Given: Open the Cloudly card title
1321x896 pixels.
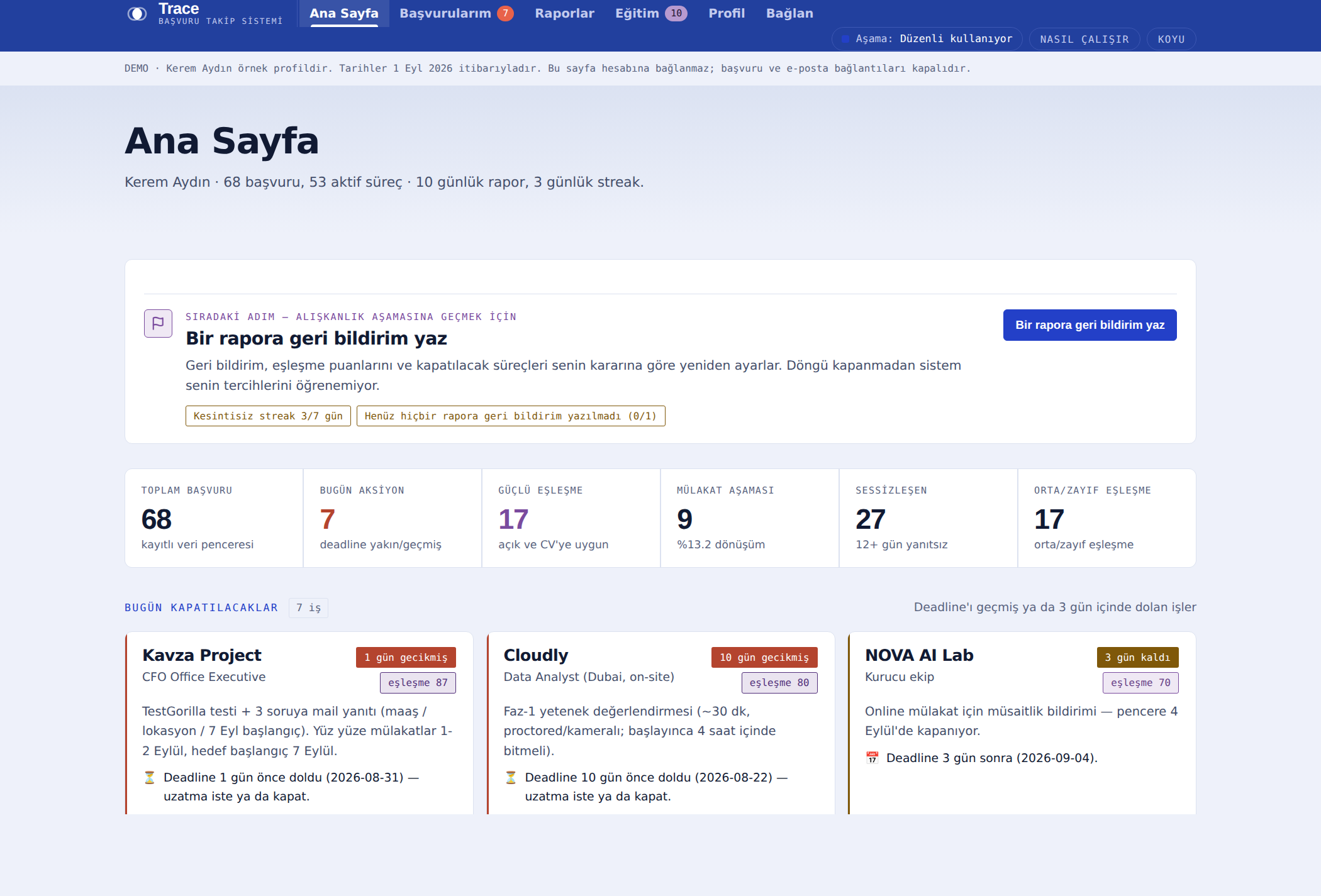Looking at the screenshot, I should click(536, 655).
